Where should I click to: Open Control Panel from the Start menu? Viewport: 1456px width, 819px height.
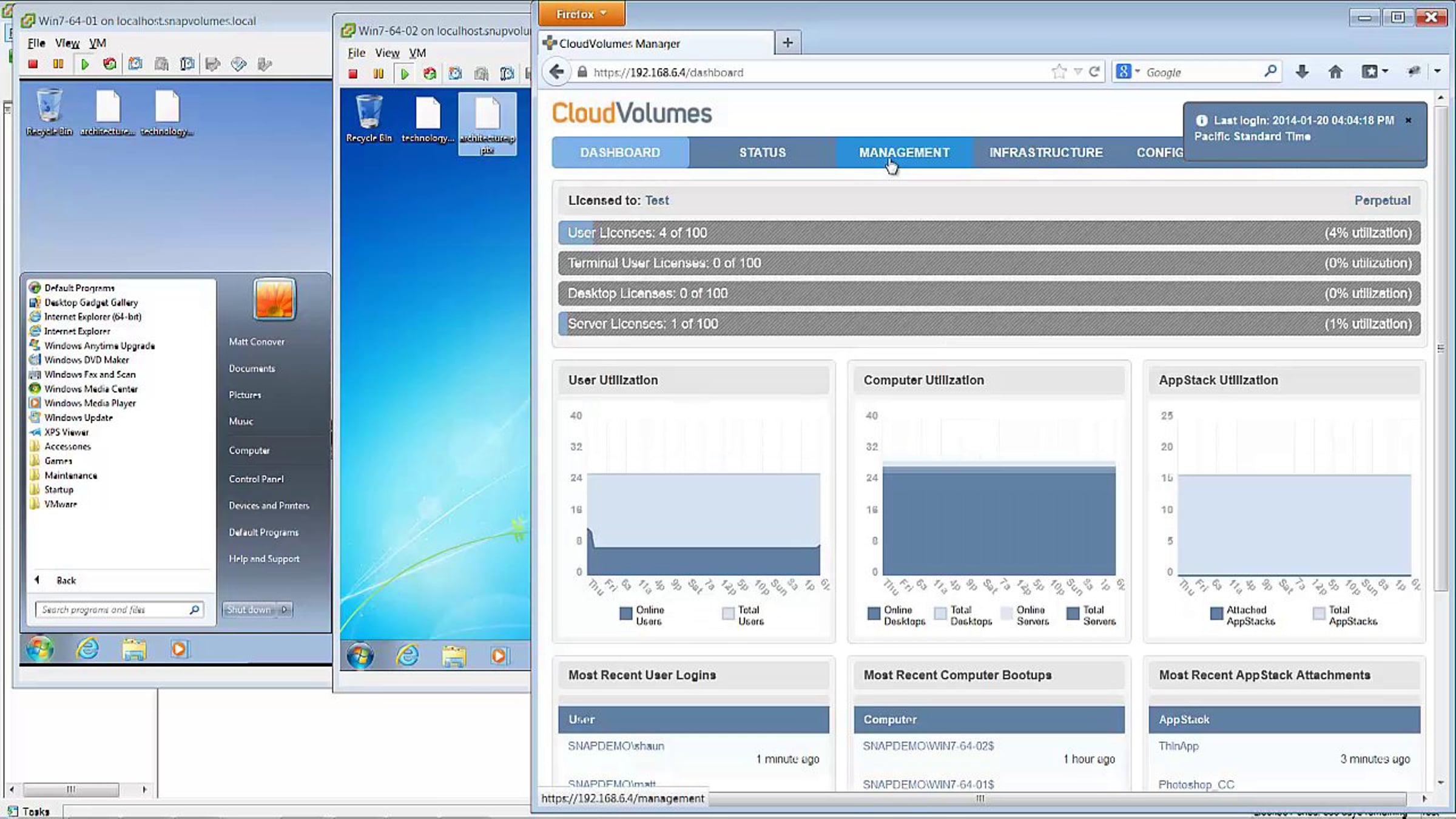[x=256, y=479]
